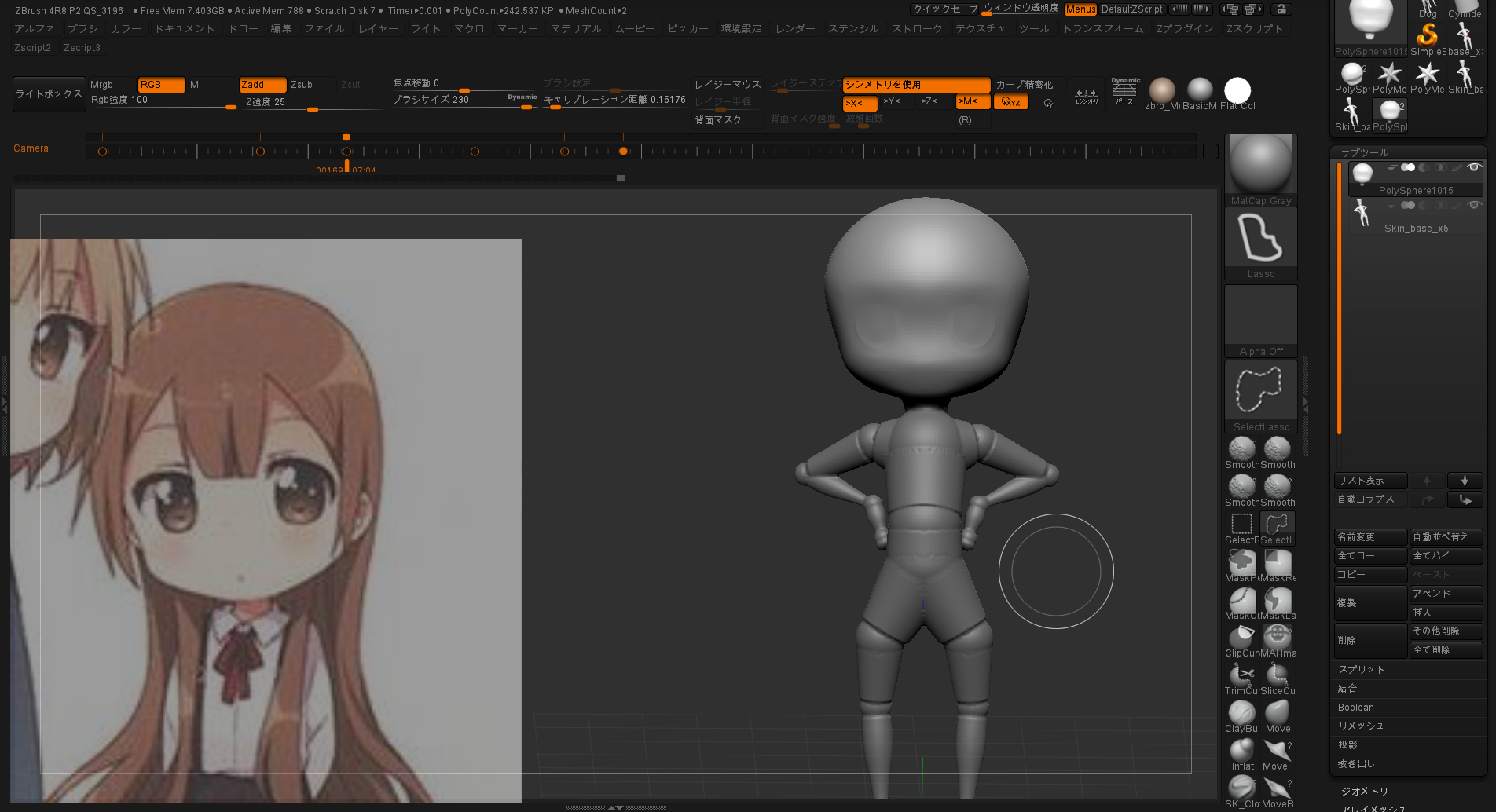The image size is (1496, 812).
Task: Open the Lasso stroke picker
Action: (1260, 240)
